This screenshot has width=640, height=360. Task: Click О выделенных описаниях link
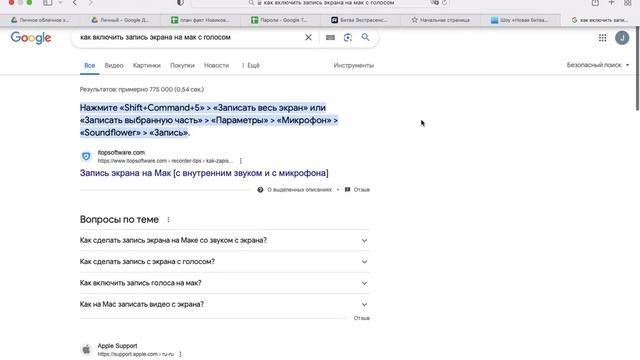[299, 190]
